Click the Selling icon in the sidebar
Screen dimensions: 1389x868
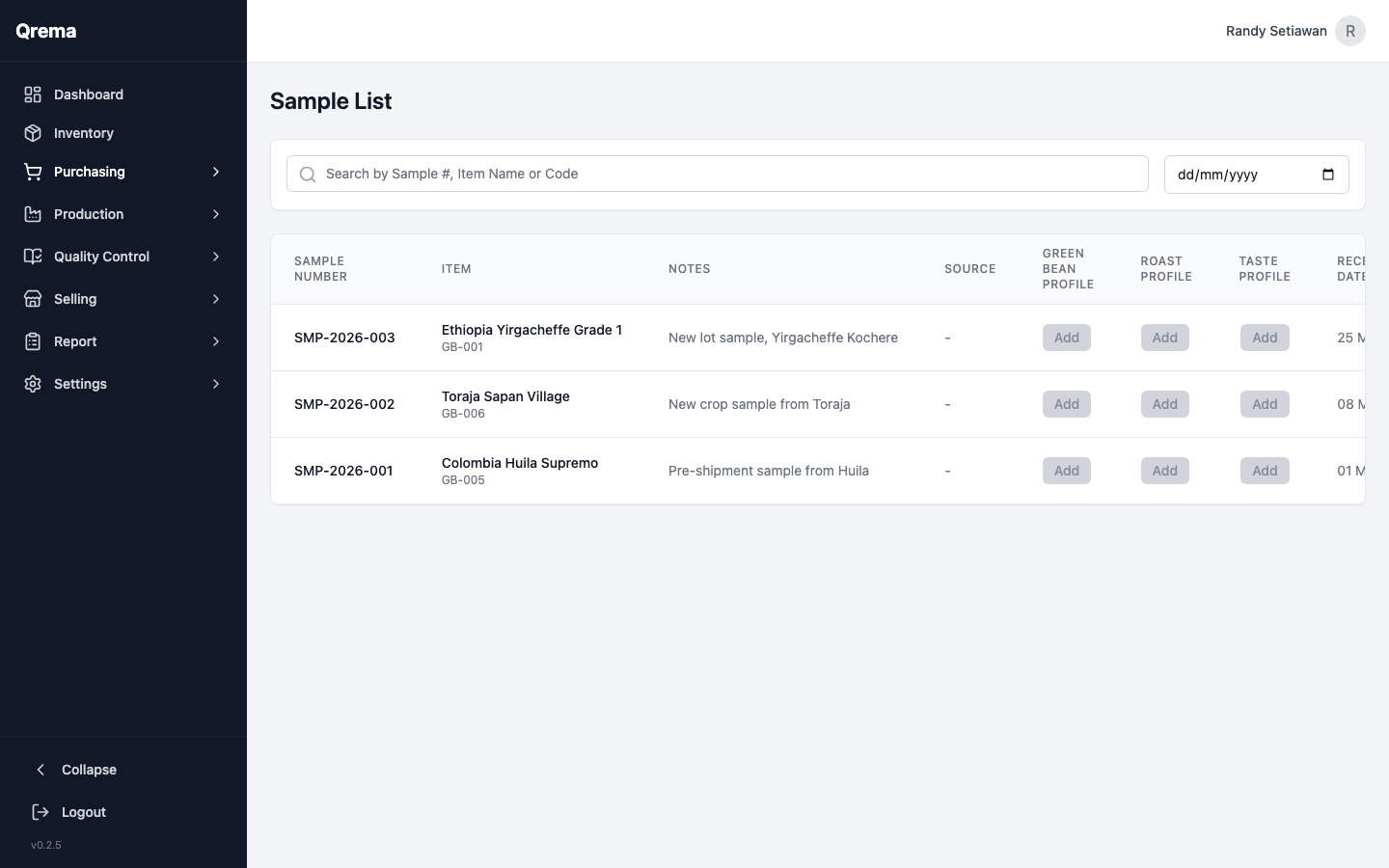[x=32, y=299]
